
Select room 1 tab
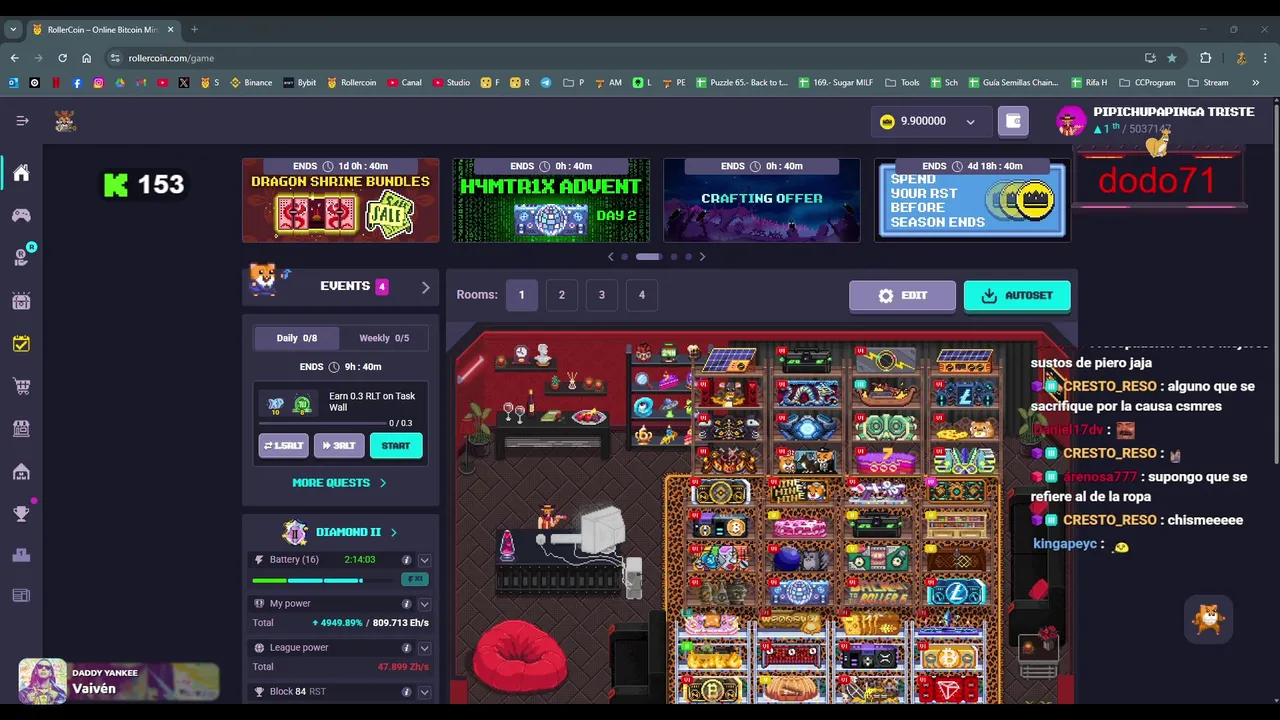pos(521,295)
